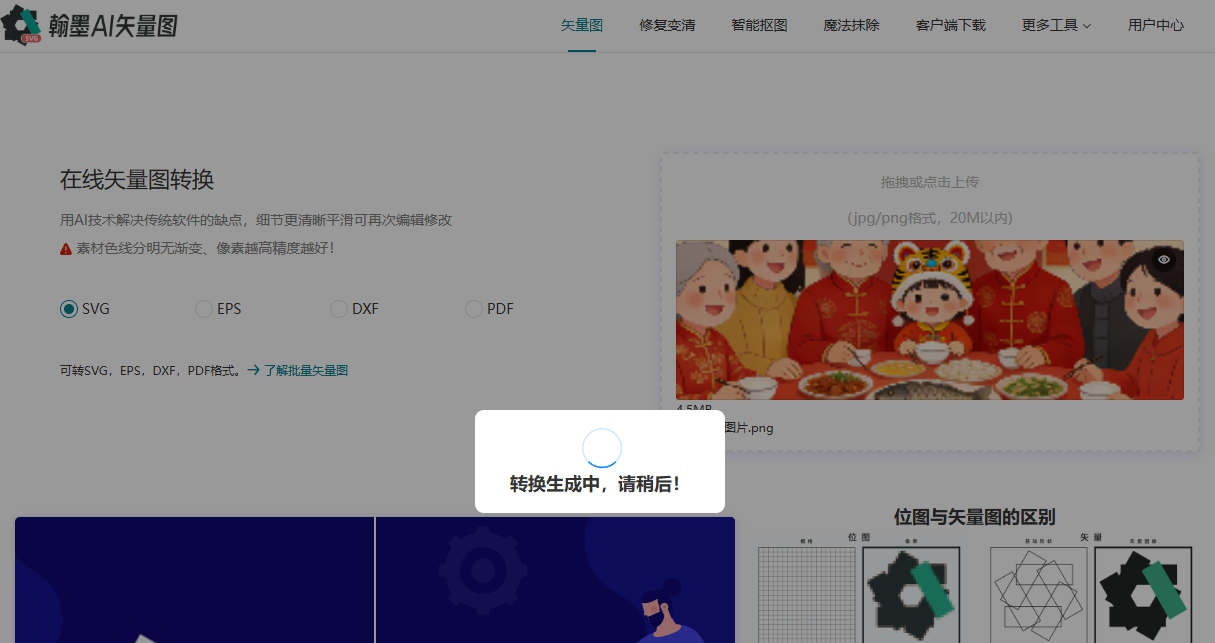Open the 智能抠图 page

[759, 25]
